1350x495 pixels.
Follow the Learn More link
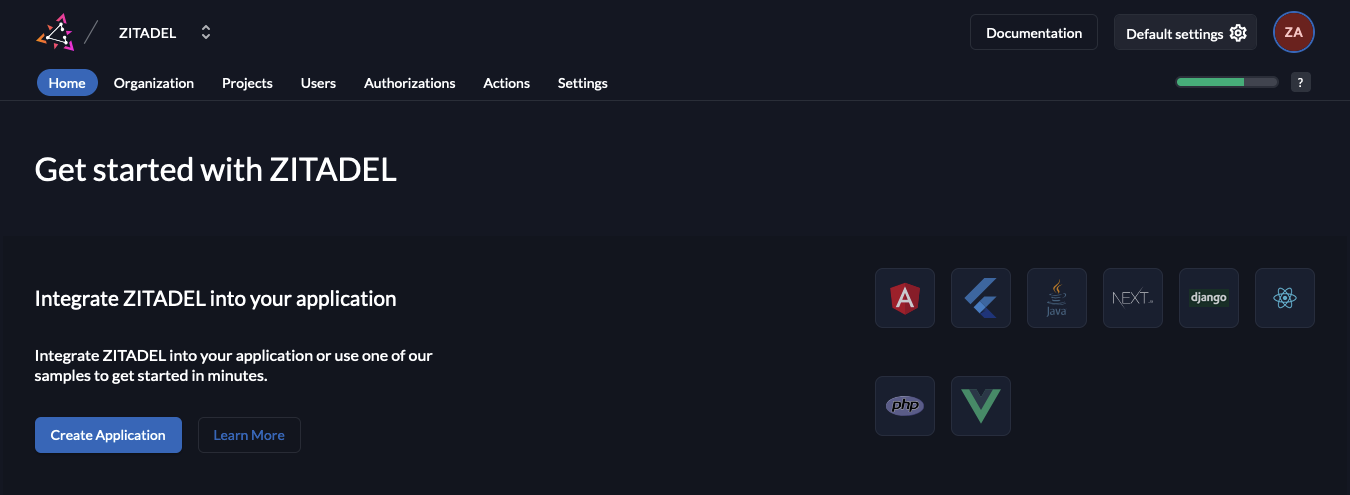pyautogui.click(x=249, y=435)
